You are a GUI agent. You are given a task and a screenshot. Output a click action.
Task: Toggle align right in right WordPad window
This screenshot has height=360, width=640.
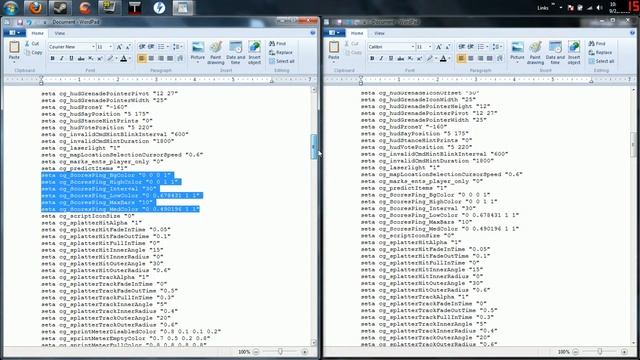[480, 59]
